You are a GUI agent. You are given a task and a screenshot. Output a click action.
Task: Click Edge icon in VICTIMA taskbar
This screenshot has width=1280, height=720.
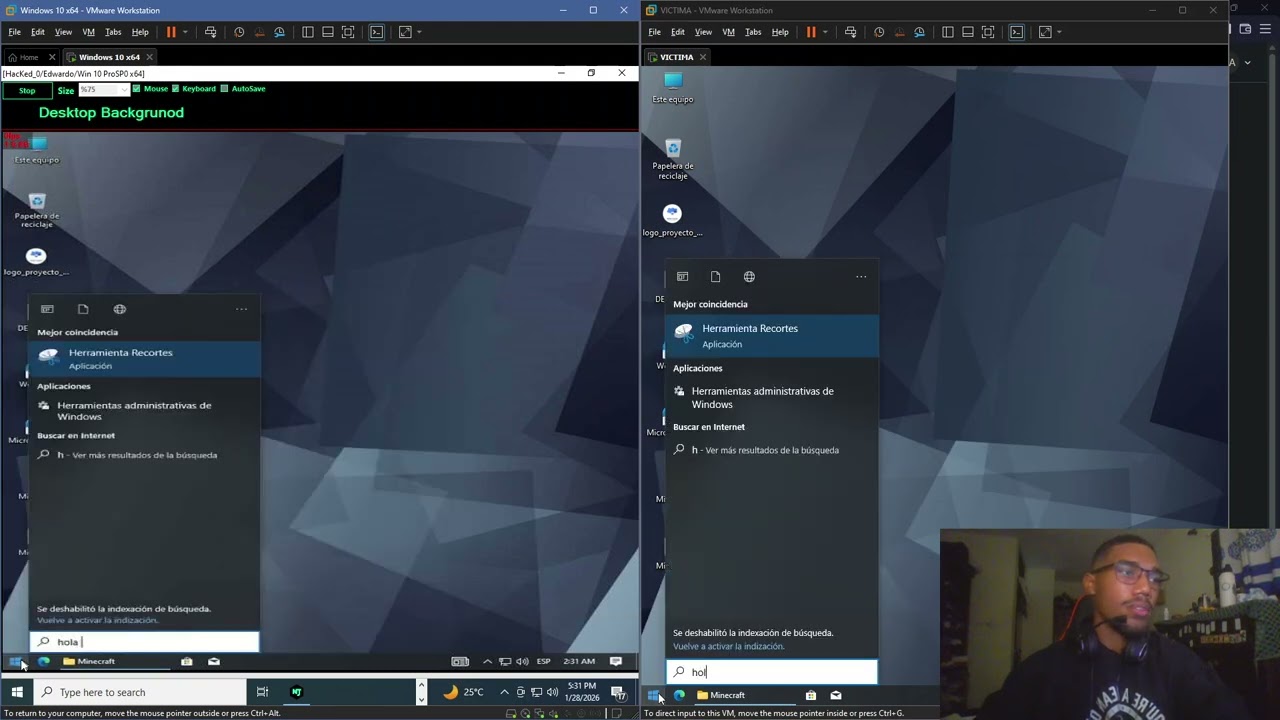click(x=679, y=695)
